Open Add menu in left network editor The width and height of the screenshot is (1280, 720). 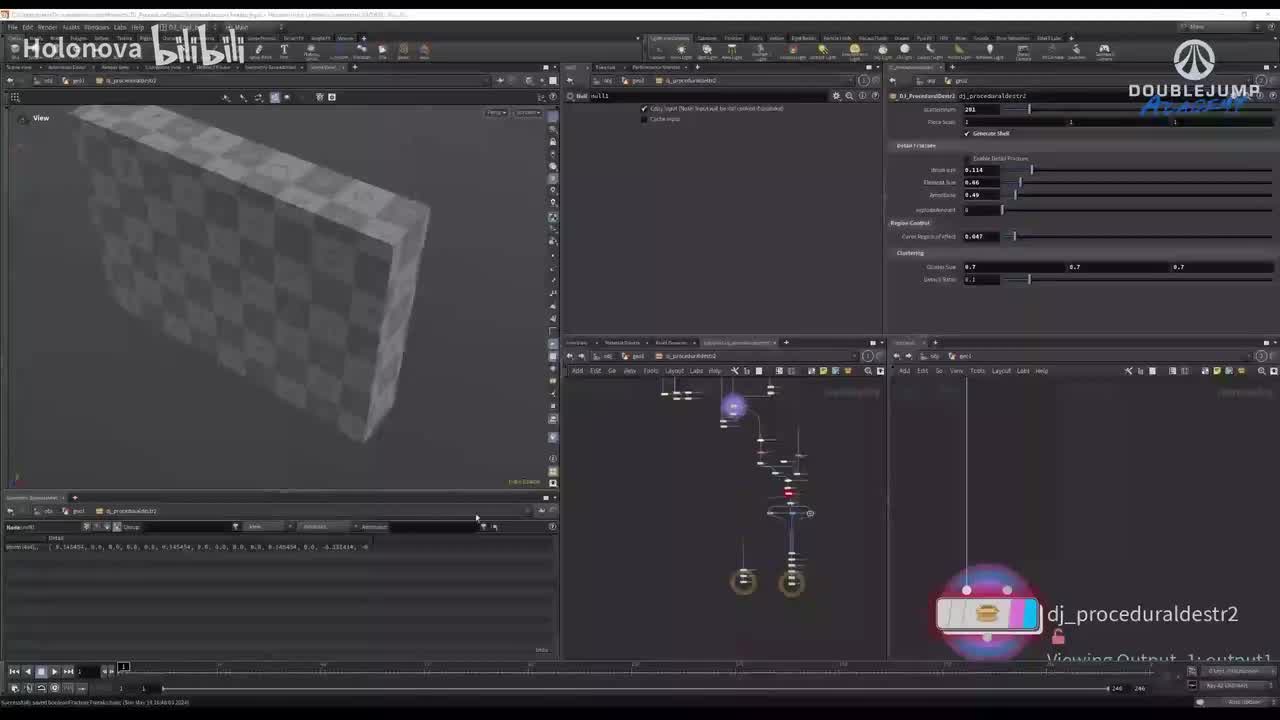point(578,371)
